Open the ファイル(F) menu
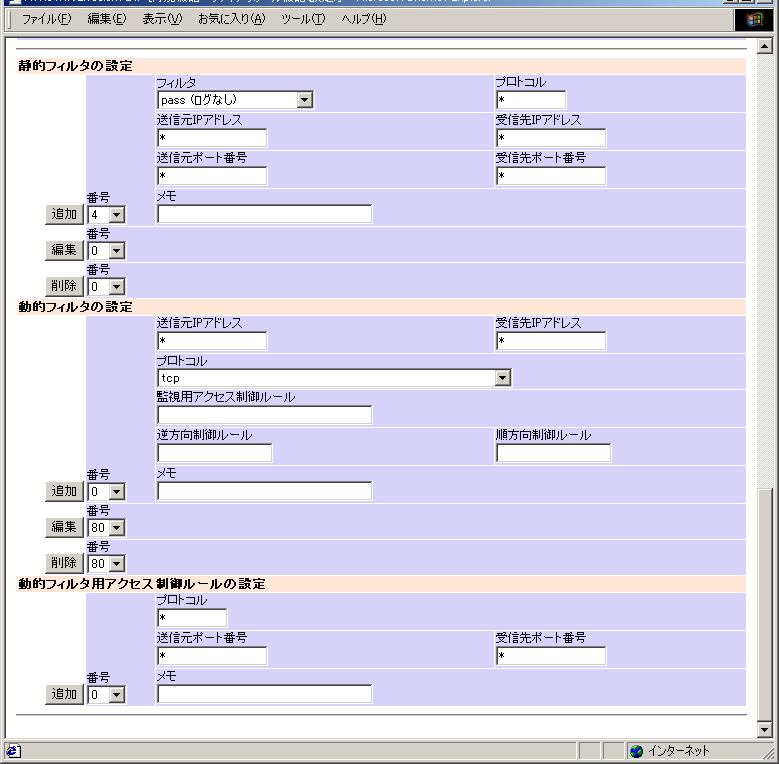Viewport: 779px width, 764px height. tap(46, 19)
